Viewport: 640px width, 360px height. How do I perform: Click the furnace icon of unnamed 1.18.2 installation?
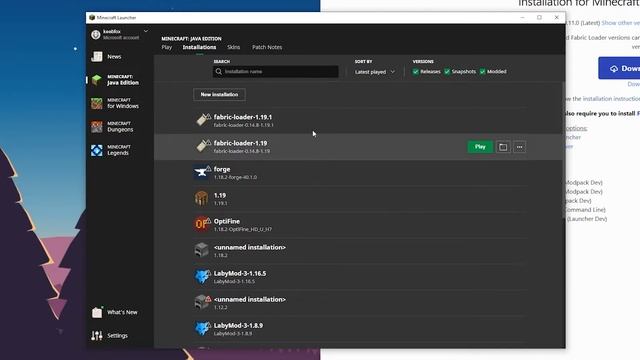pyautogui.click(x=202, y=250)
